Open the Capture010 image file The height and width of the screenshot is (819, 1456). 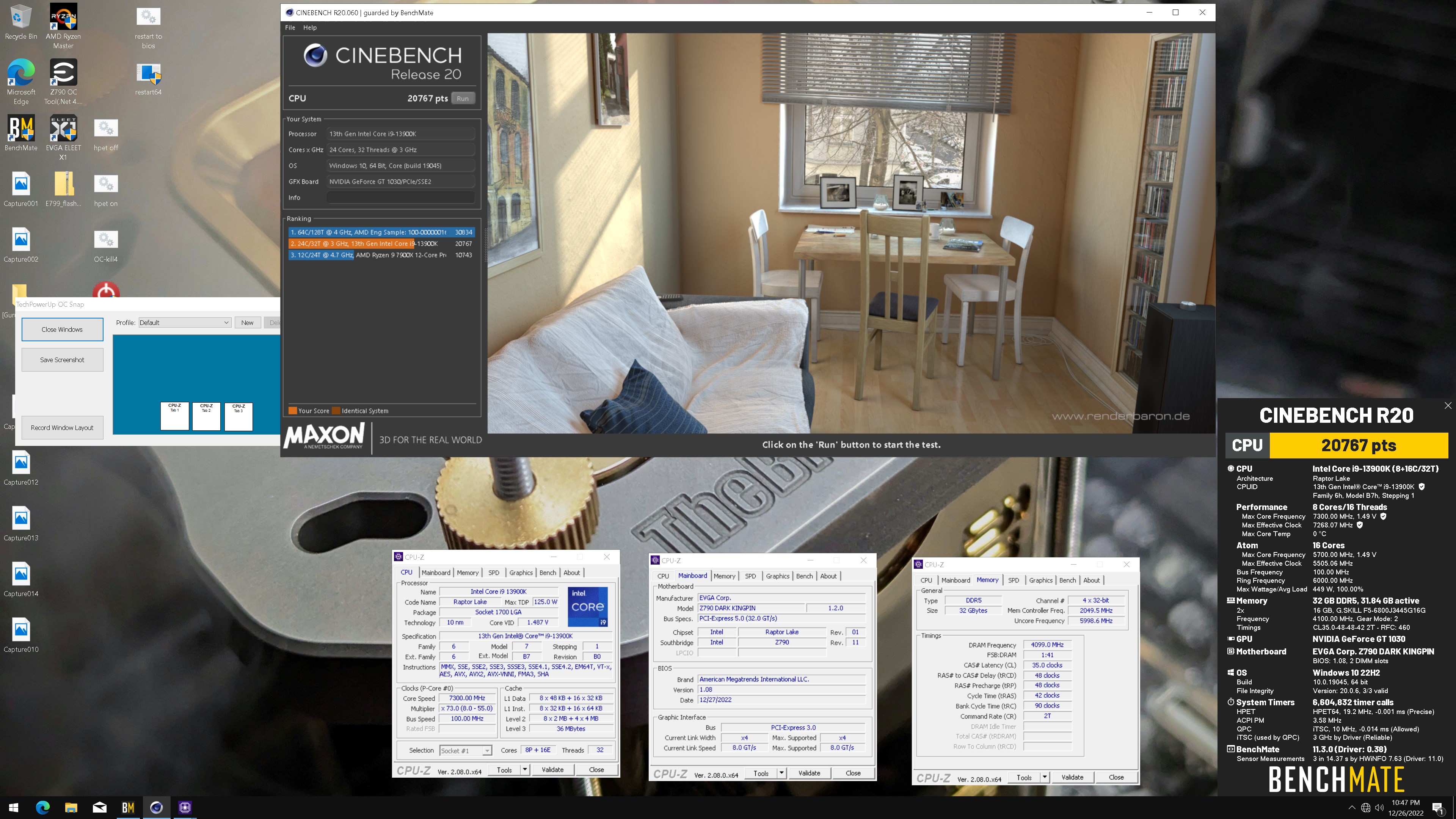(x=21, y=635)
